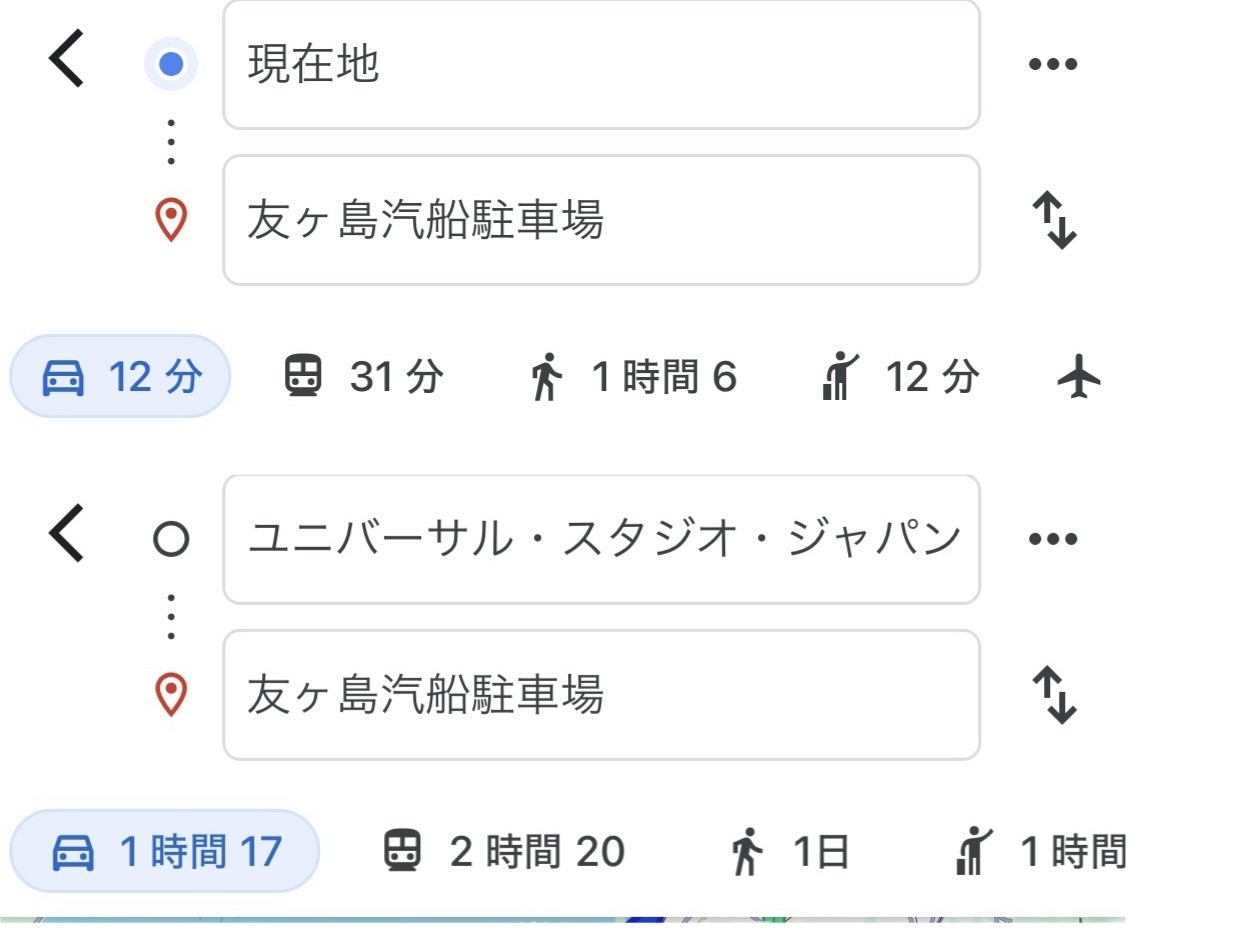Choose the ride-hailing tab showing 12 分
1238x931 pixels.
pyautogui.click(x=898, y=377)
